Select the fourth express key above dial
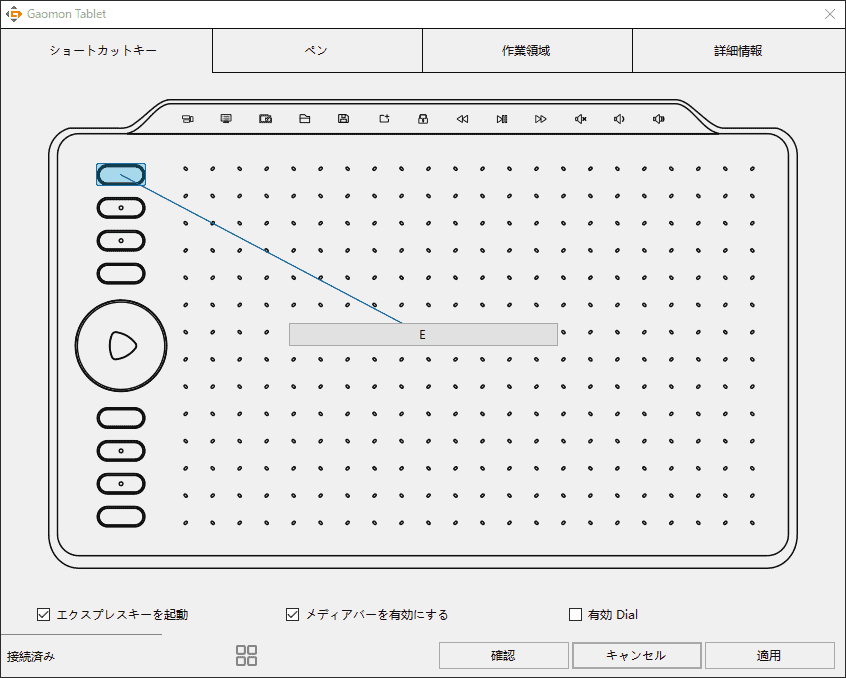This screenshot has width=846, height=678. click(x=121, y=273)
